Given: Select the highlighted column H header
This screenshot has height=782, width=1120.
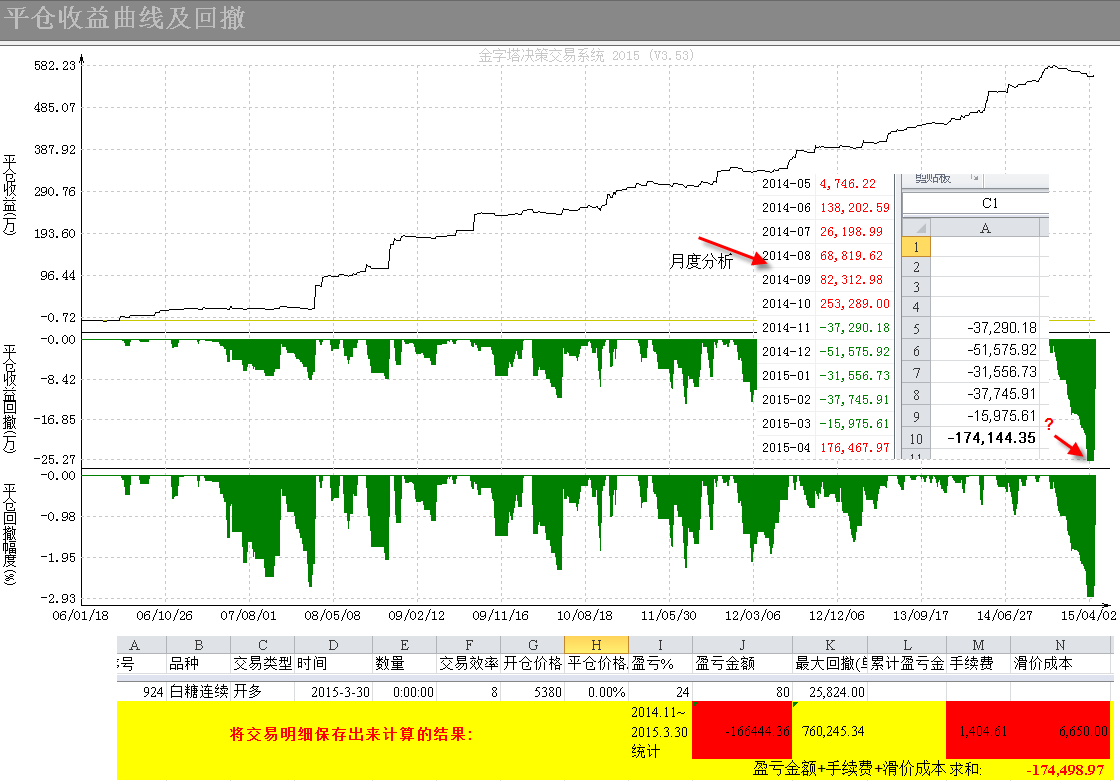Looking at the screenshot, I should [596, 645].
